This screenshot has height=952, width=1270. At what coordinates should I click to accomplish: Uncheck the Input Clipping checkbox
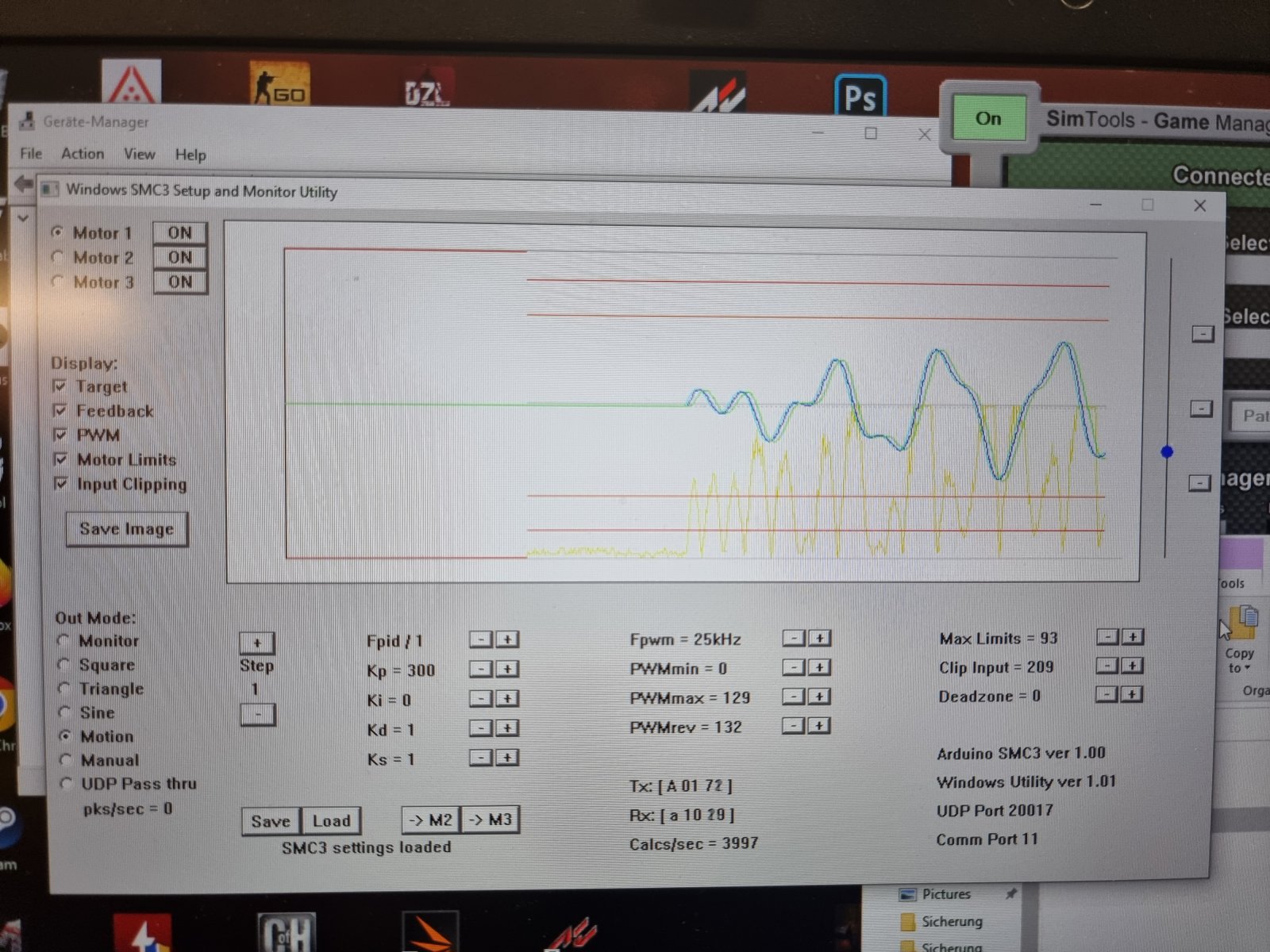click(60, 484)
